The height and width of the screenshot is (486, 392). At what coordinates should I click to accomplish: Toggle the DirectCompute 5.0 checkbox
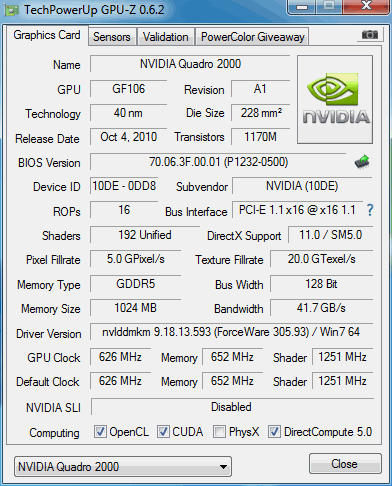(274, 432)
